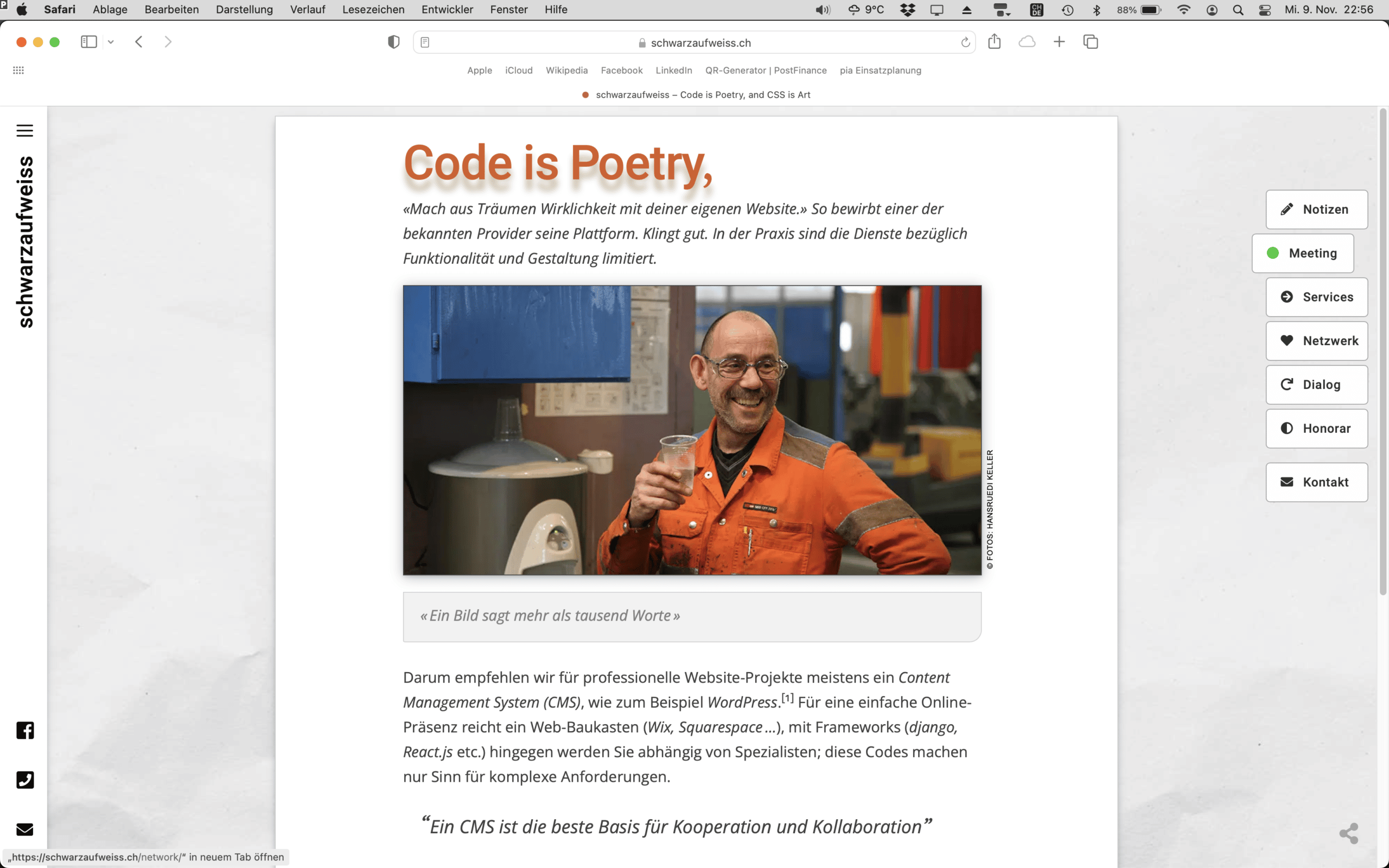Image resolution: width=1389 pixels, height=868 pixels.
Task: Open the Entwickler menu
Action: point(447,10)
